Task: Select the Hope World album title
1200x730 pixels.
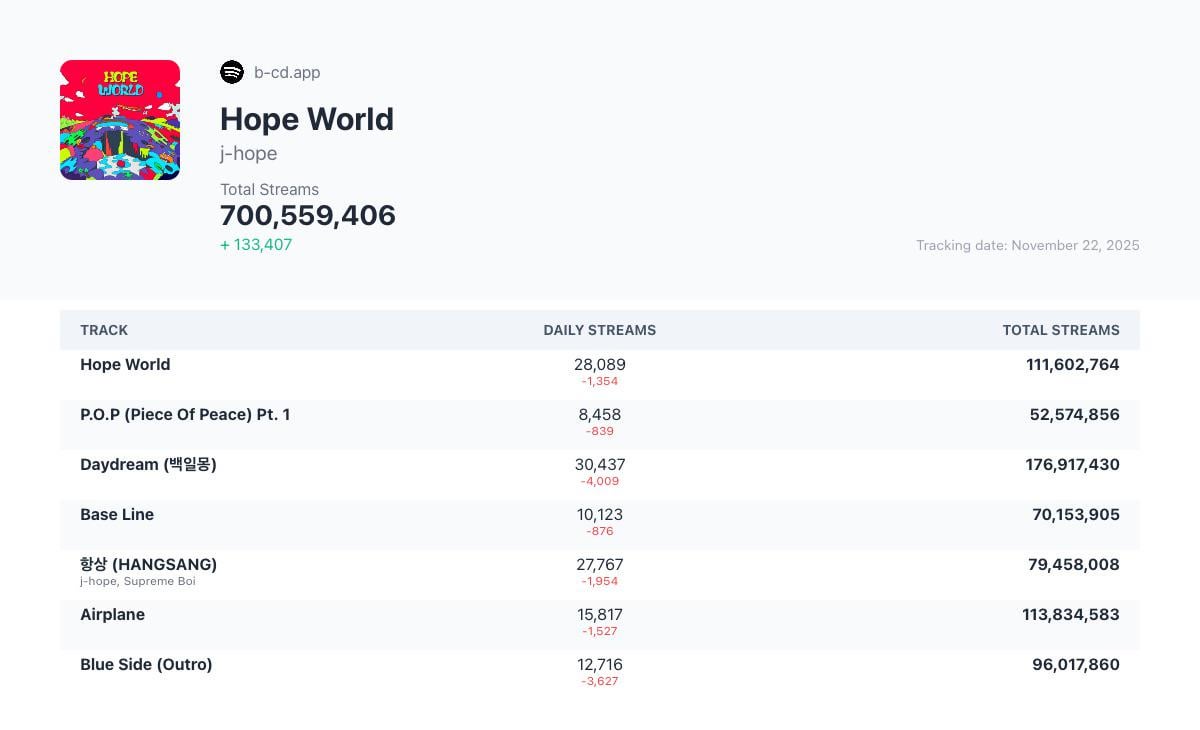Action: [x=307, y=119]
